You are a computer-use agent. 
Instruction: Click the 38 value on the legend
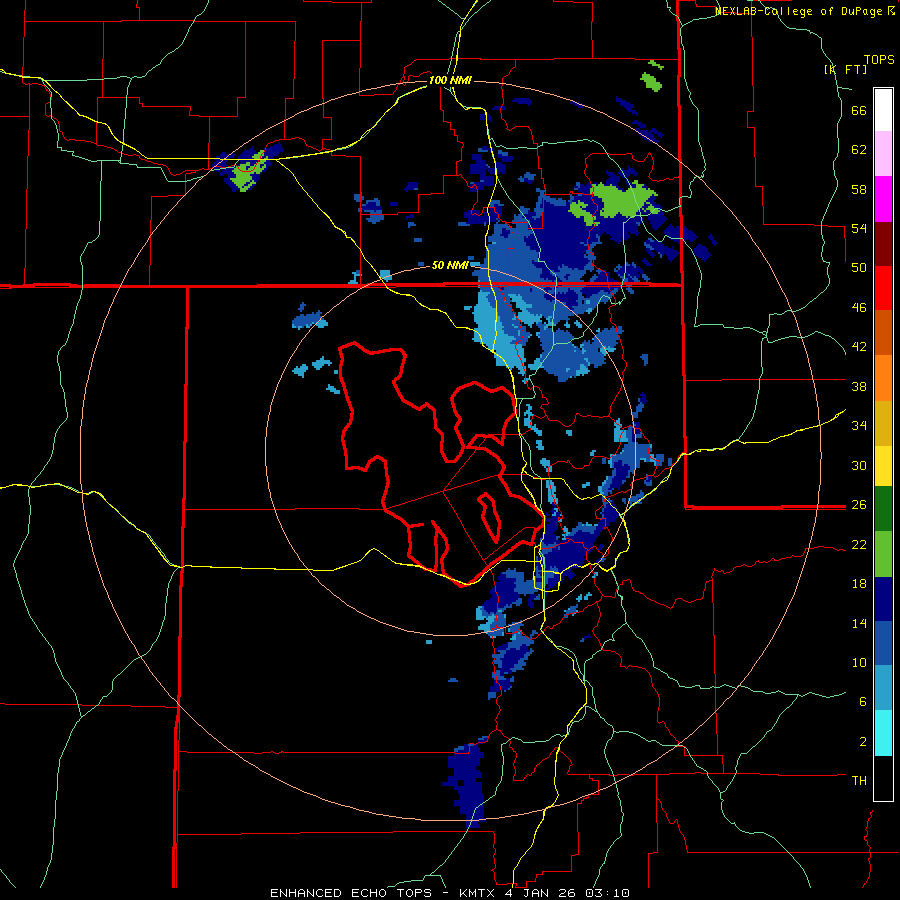pos(859,386)
